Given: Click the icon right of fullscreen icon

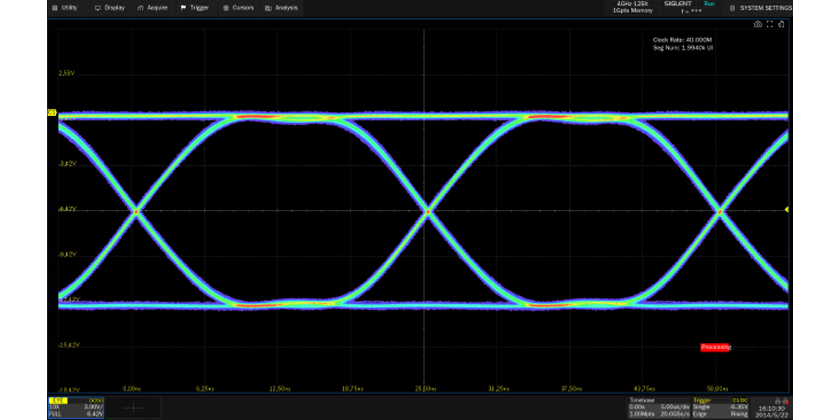Looking at the screenshot, I should (781, 24).
